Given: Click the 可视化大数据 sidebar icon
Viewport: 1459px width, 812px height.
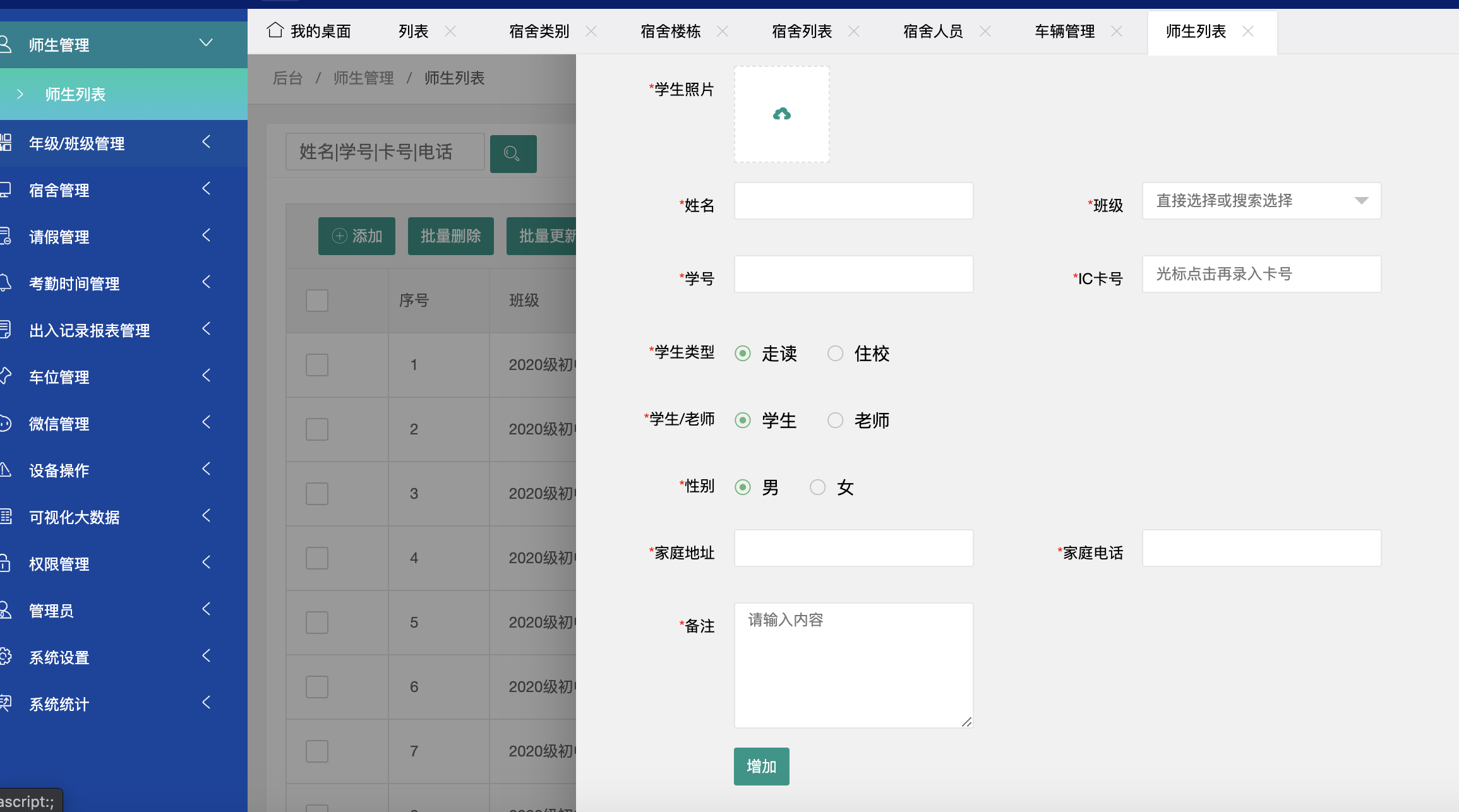Looking at the screenshot, I should pyautogui.click(x=5, y=516).
